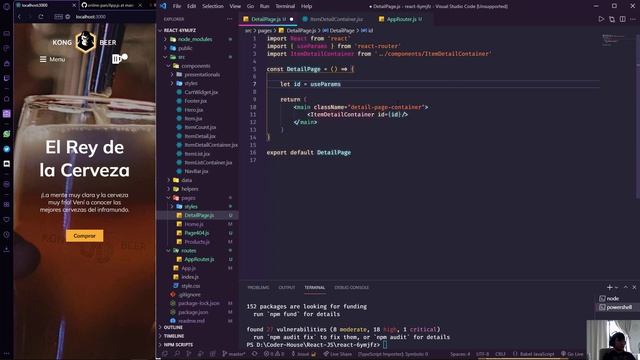Go back in the browser
640x360 pixels.
[19, 16]
